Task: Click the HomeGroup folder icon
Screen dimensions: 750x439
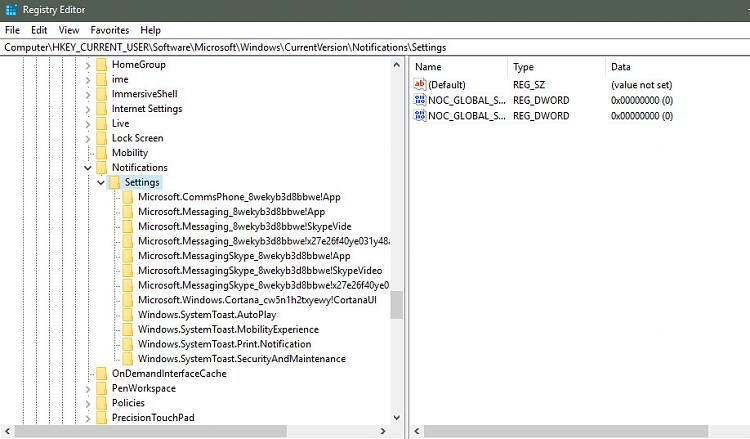Action: (101, 65)
